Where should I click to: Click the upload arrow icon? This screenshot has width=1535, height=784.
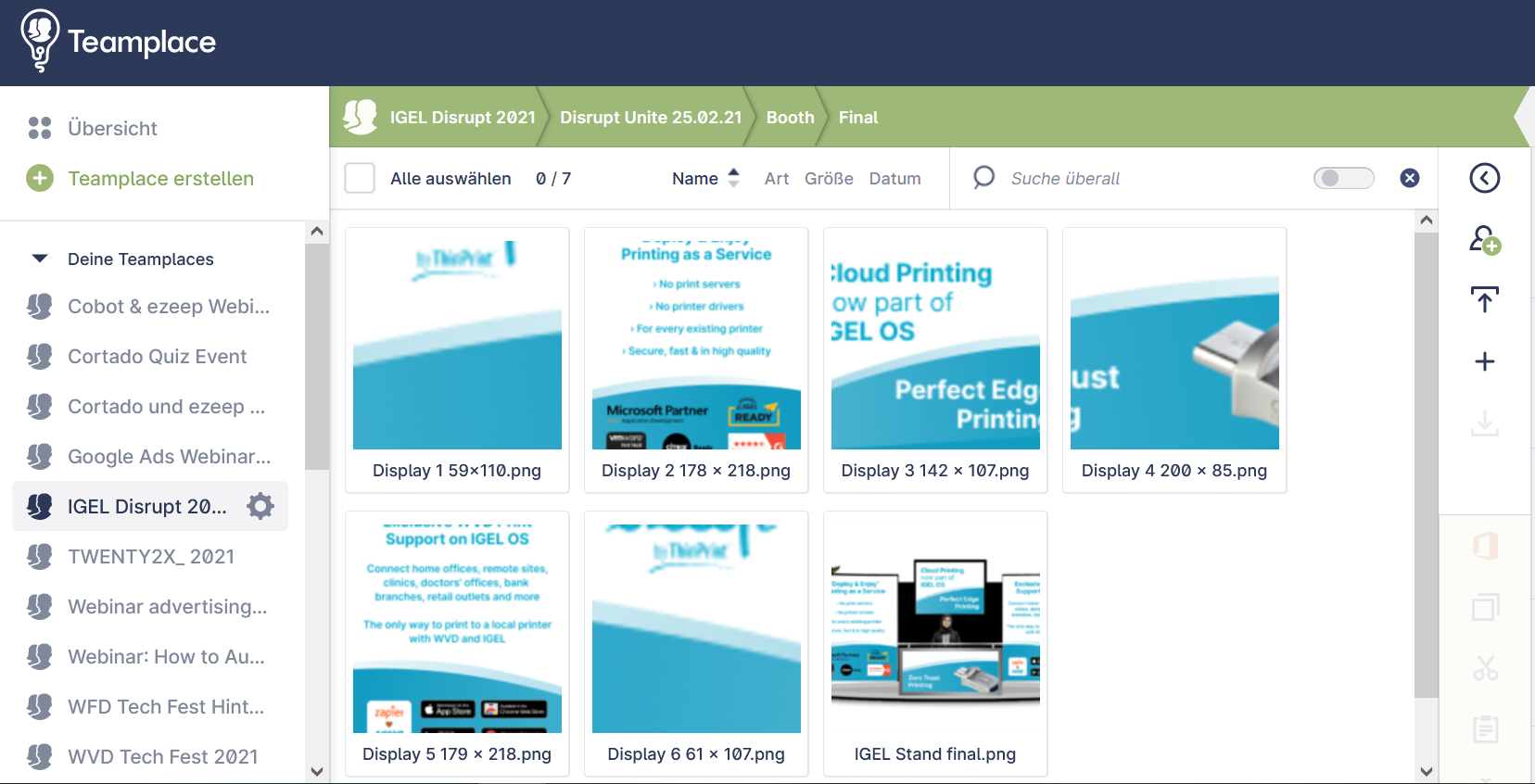[x=1485, y=299]
